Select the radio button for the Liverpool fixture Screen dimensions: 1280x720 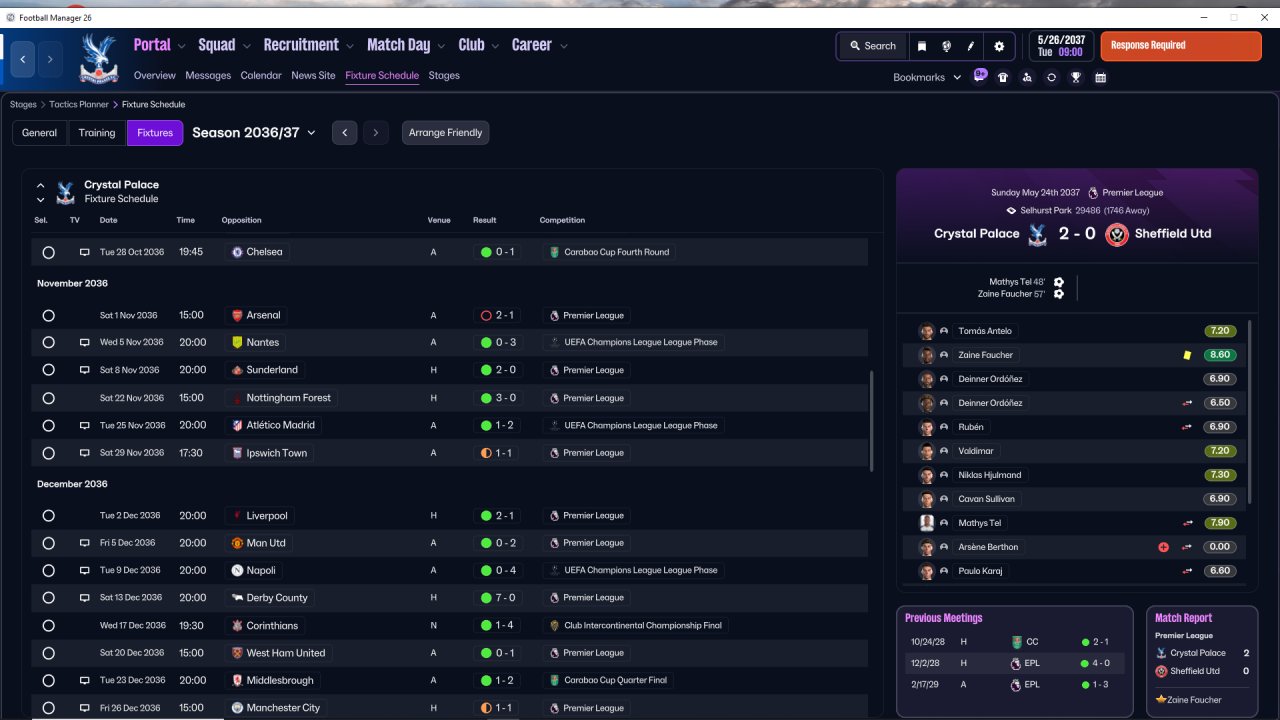click(48, 516)
